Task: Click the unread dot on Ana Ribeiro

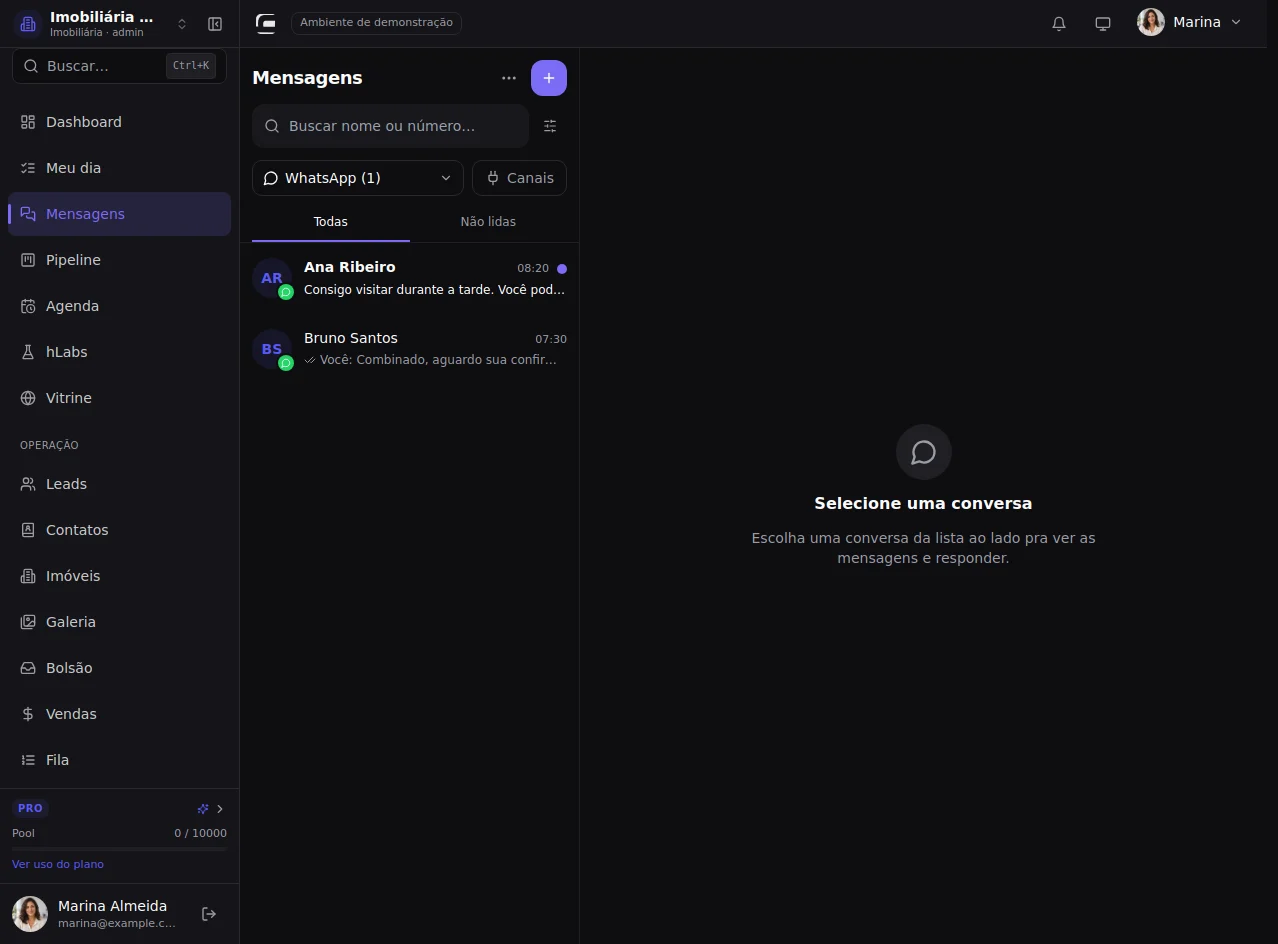Action: click(x=562, y=269)
